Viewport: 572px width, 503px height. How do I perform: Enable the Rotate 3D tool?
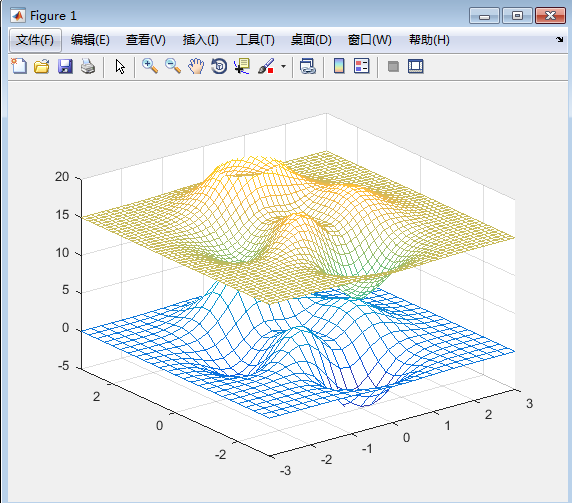tap(219, 66)
